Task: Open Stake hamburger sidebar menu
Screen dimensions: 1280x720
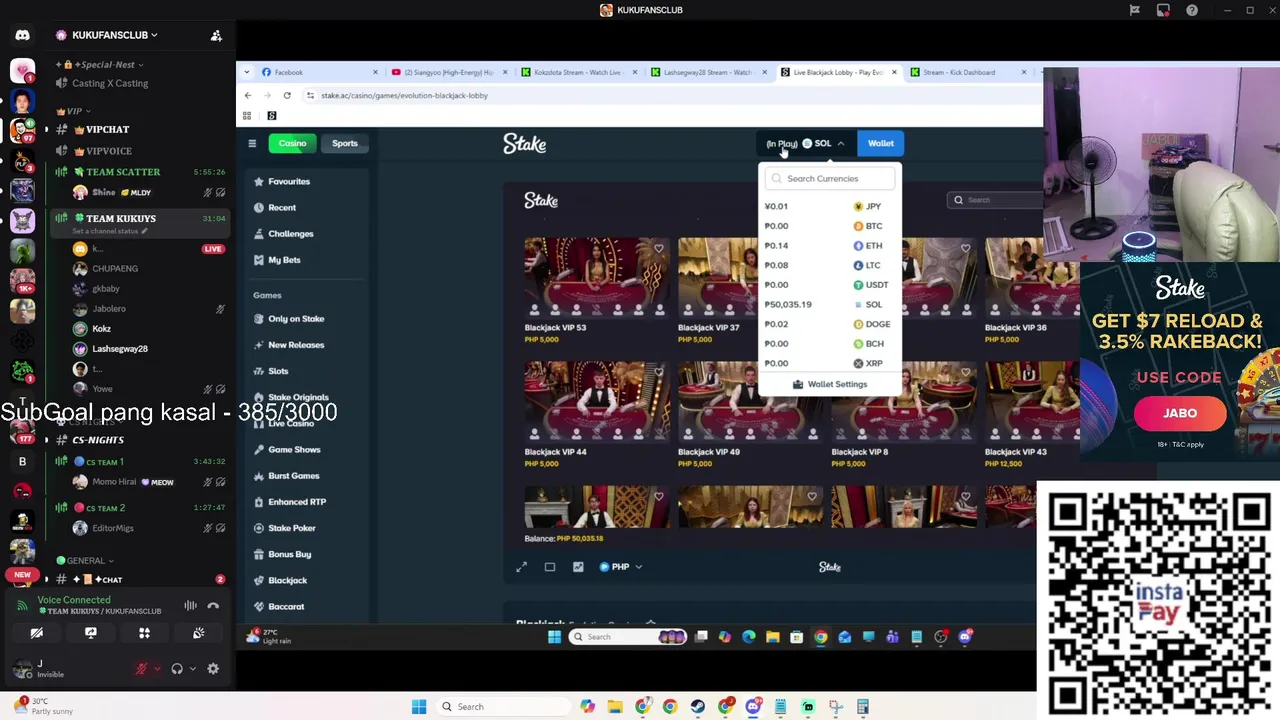Action: [252, 144]
